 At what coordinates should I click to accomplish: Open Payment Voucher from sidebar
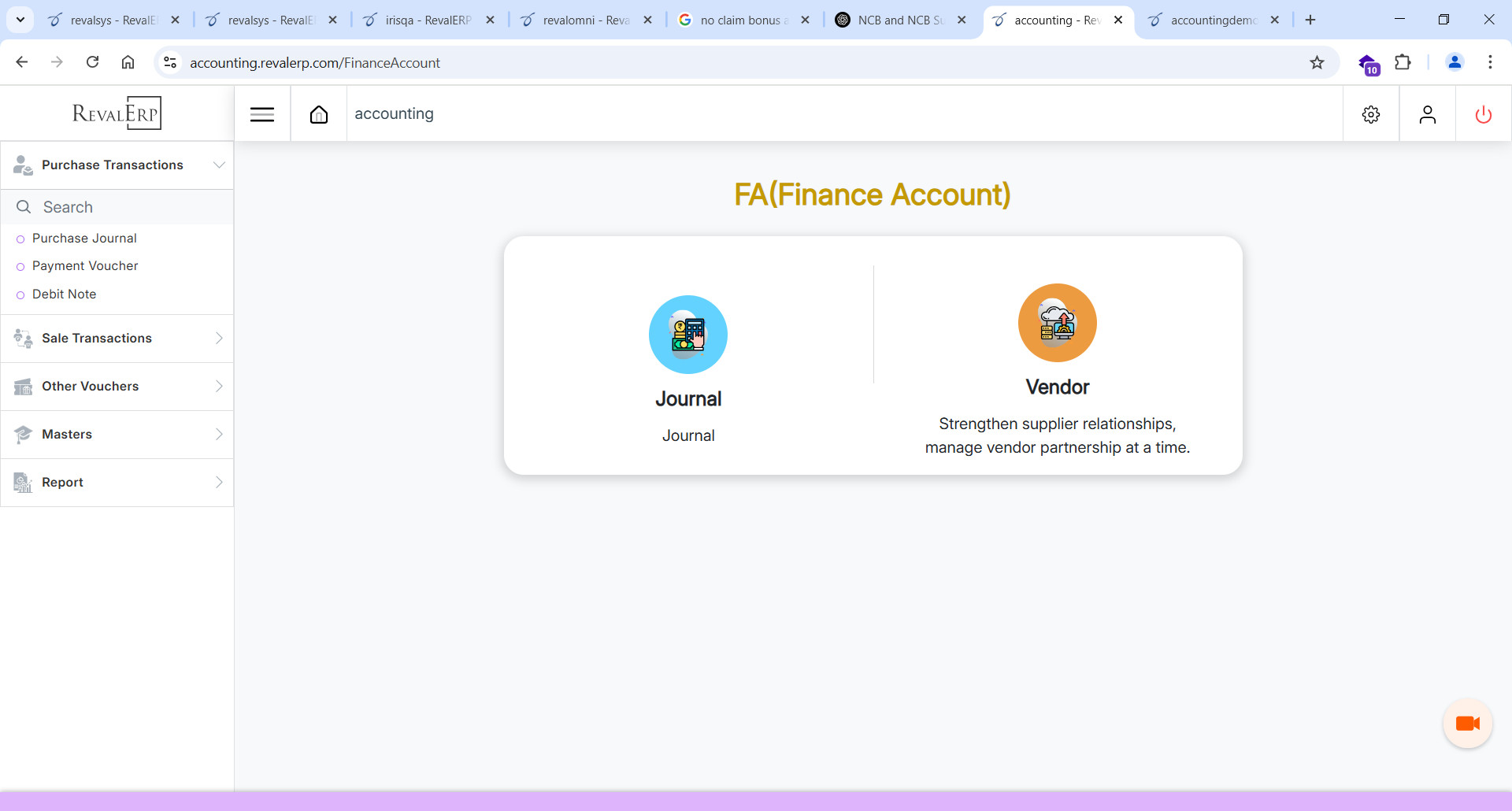[85, 266]
